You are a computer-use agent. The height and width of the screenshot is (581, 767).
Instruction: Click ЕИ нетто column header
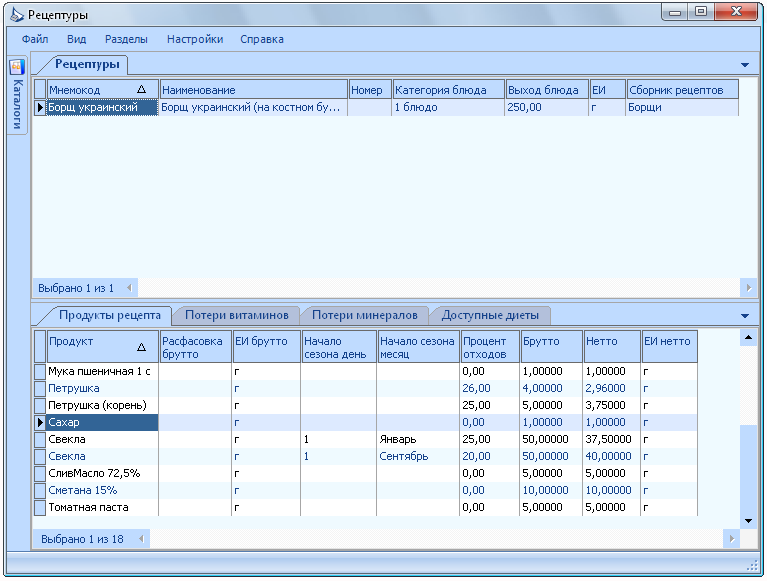click(x=669, y=347)
